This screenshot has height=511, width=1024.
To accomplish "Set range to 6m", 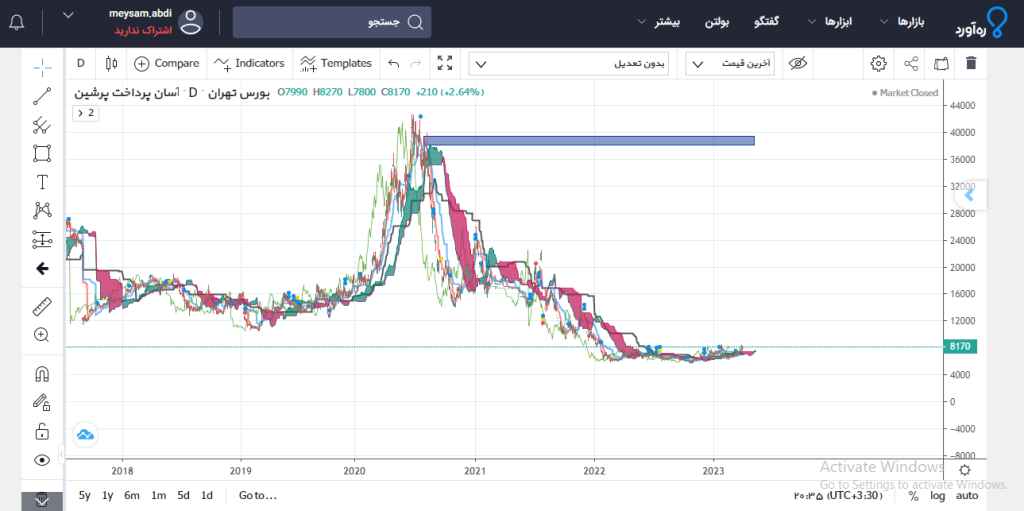I will (132, 495).
